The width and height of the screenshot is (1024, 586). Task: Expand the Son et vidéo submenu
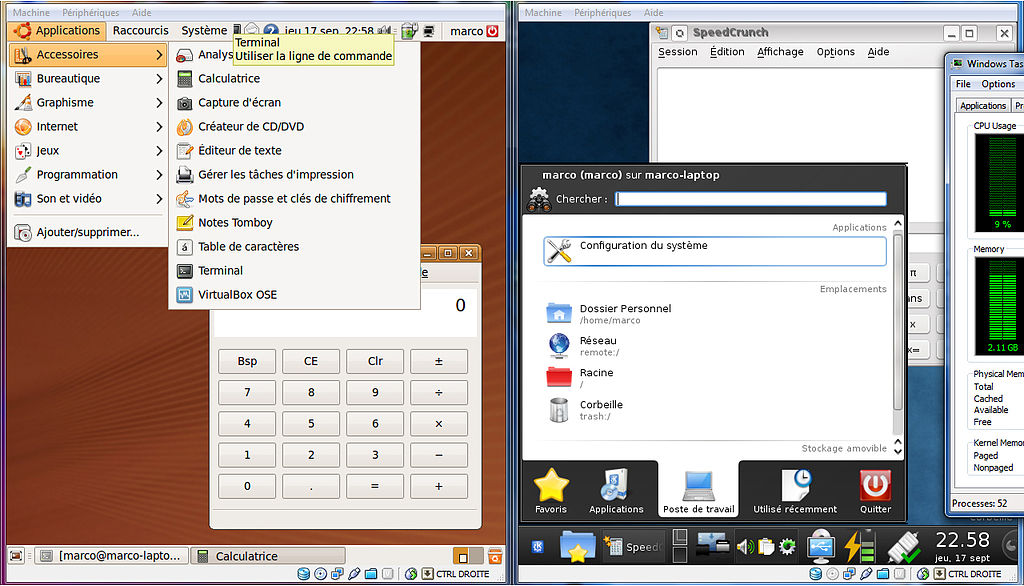[62, 198]
